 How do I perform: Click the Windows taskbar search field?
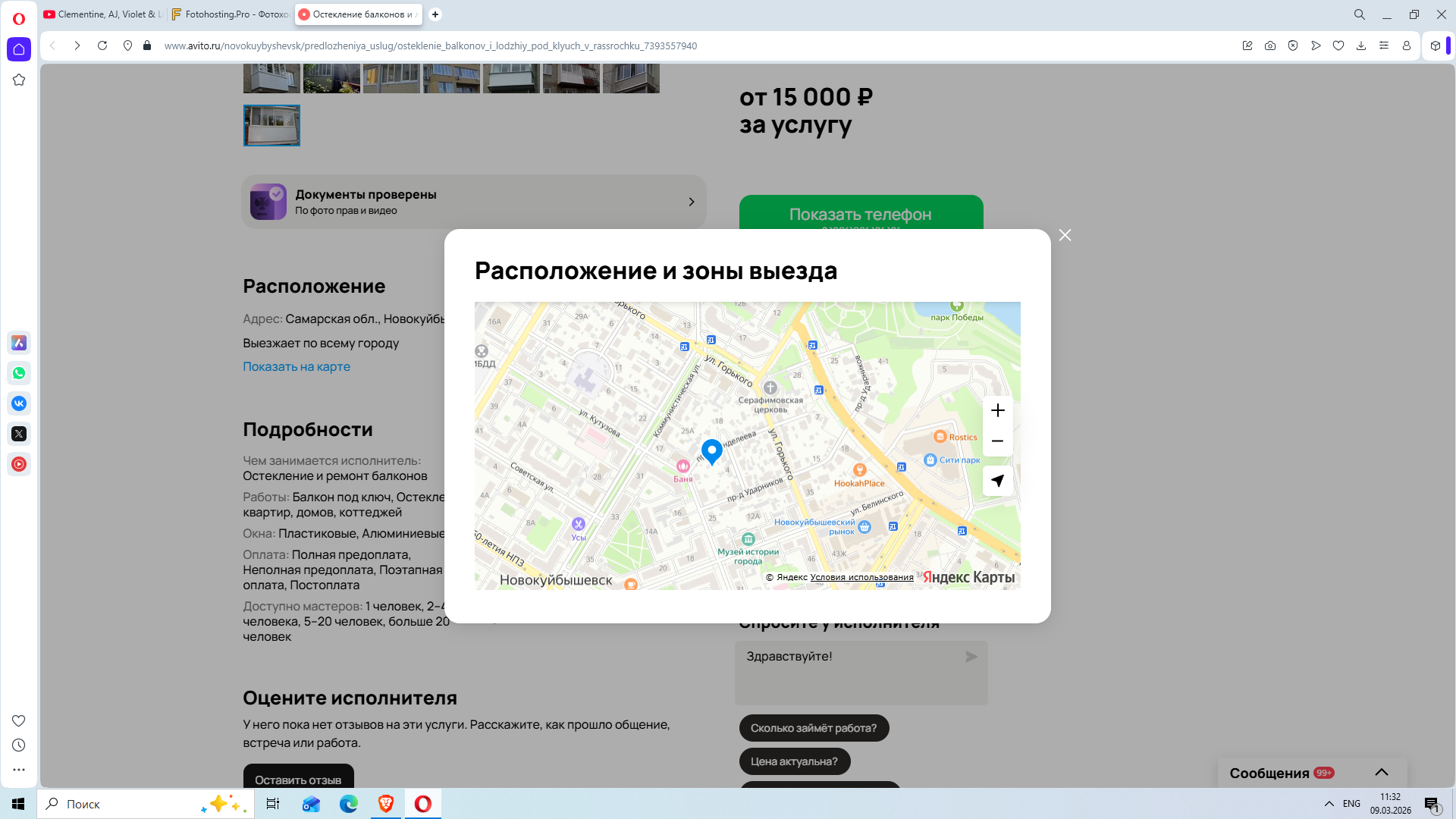click(x=121, y=804)
